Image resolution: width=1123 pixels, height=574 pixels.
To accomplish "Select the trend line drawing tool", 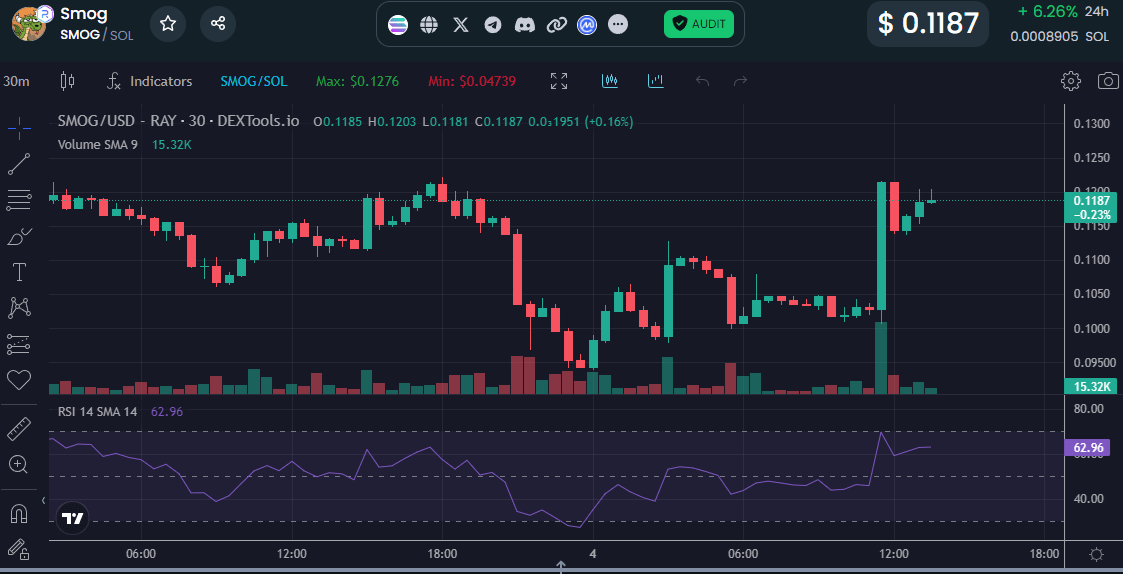I will [19, 165].
